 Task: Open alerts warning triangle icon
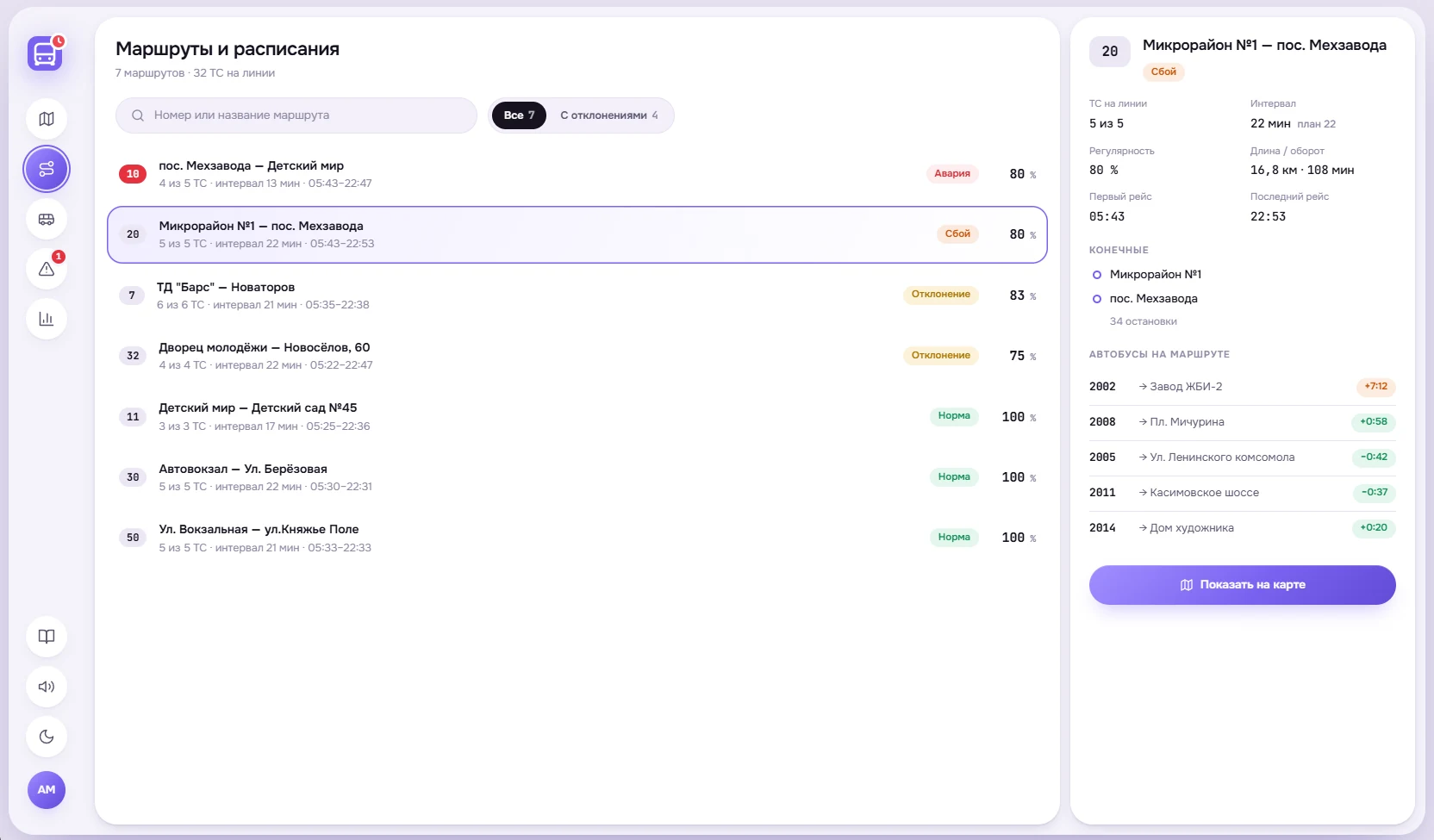point(47,269)
